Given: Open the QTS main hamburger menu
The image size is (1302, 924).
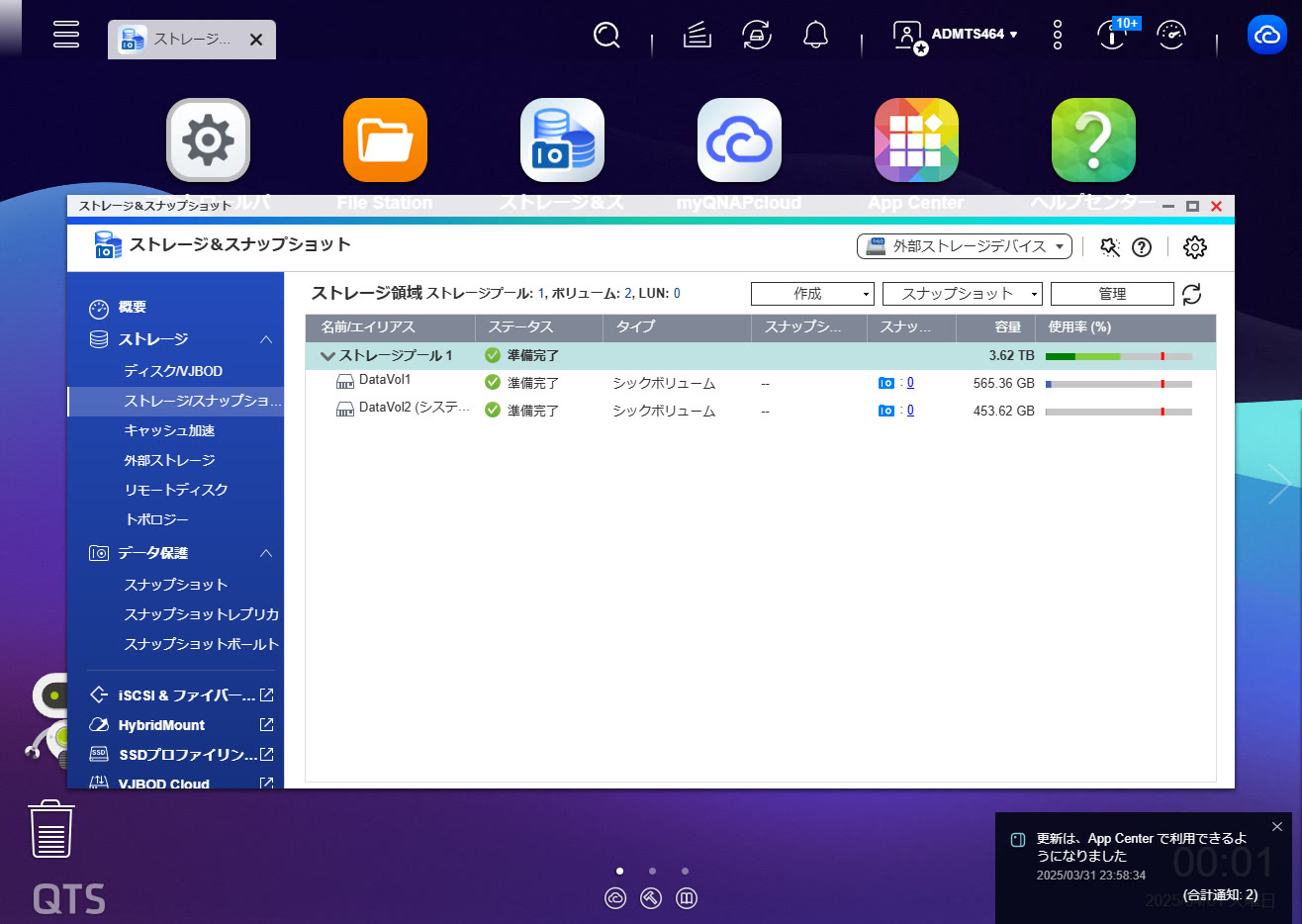Looking at the screenshot, I should pyautogui.click(x=66, y=34).
